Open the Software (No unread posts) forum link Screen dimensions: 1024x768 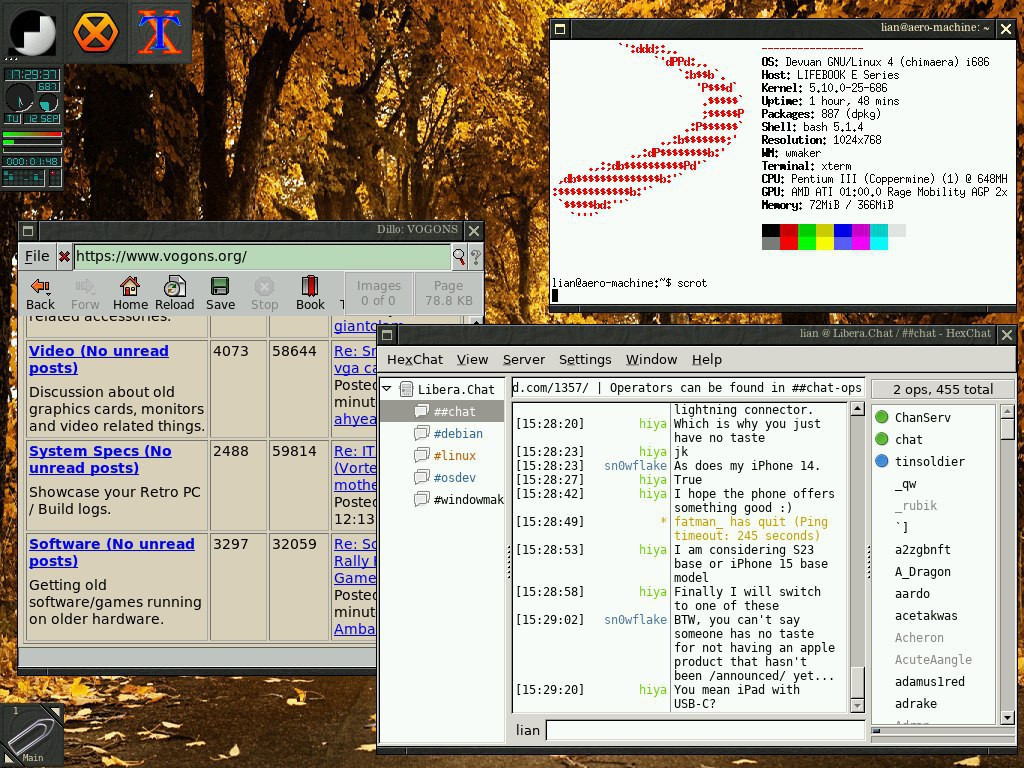click(x=112, y=552)
